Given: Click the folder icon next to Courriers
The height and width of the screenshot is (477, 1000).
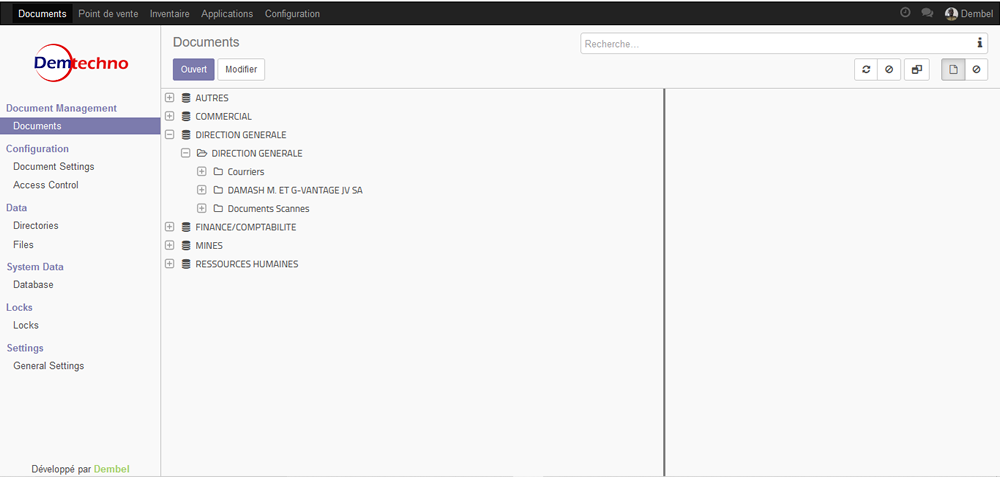Looking at the screenshot, I should click(x=218, y=172).
